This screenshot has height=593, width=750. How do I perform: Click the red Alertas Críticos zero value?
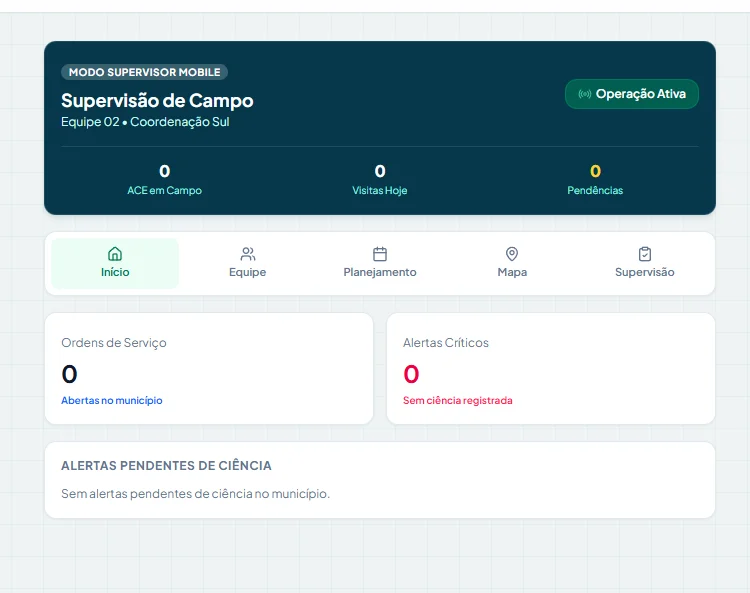411,374
